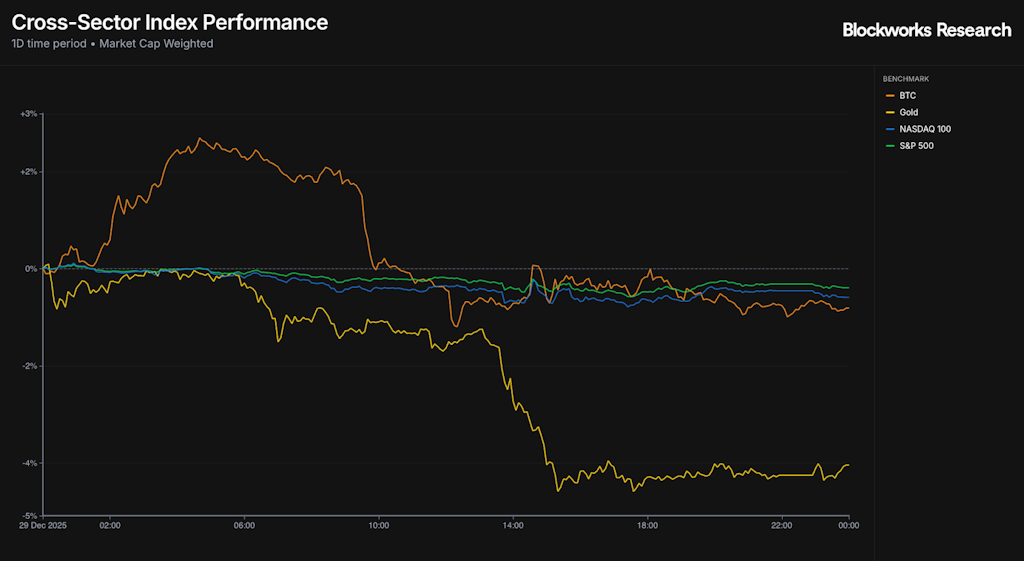This screenshot has height=561, width=1024.
Task: Click the blue NASDAQ 100 legend marker
Action: 889,130
